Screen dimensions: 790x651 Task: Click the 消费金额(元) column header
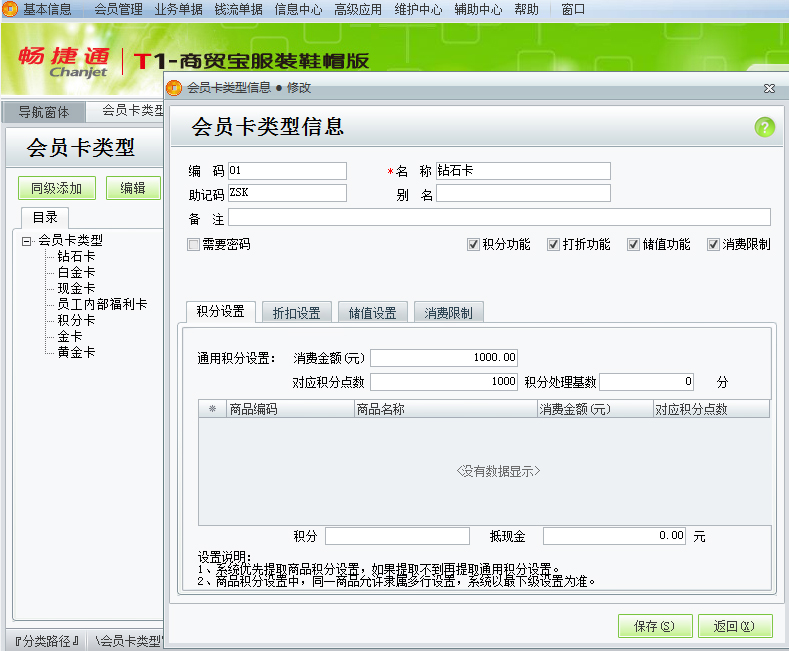[595, 409]
